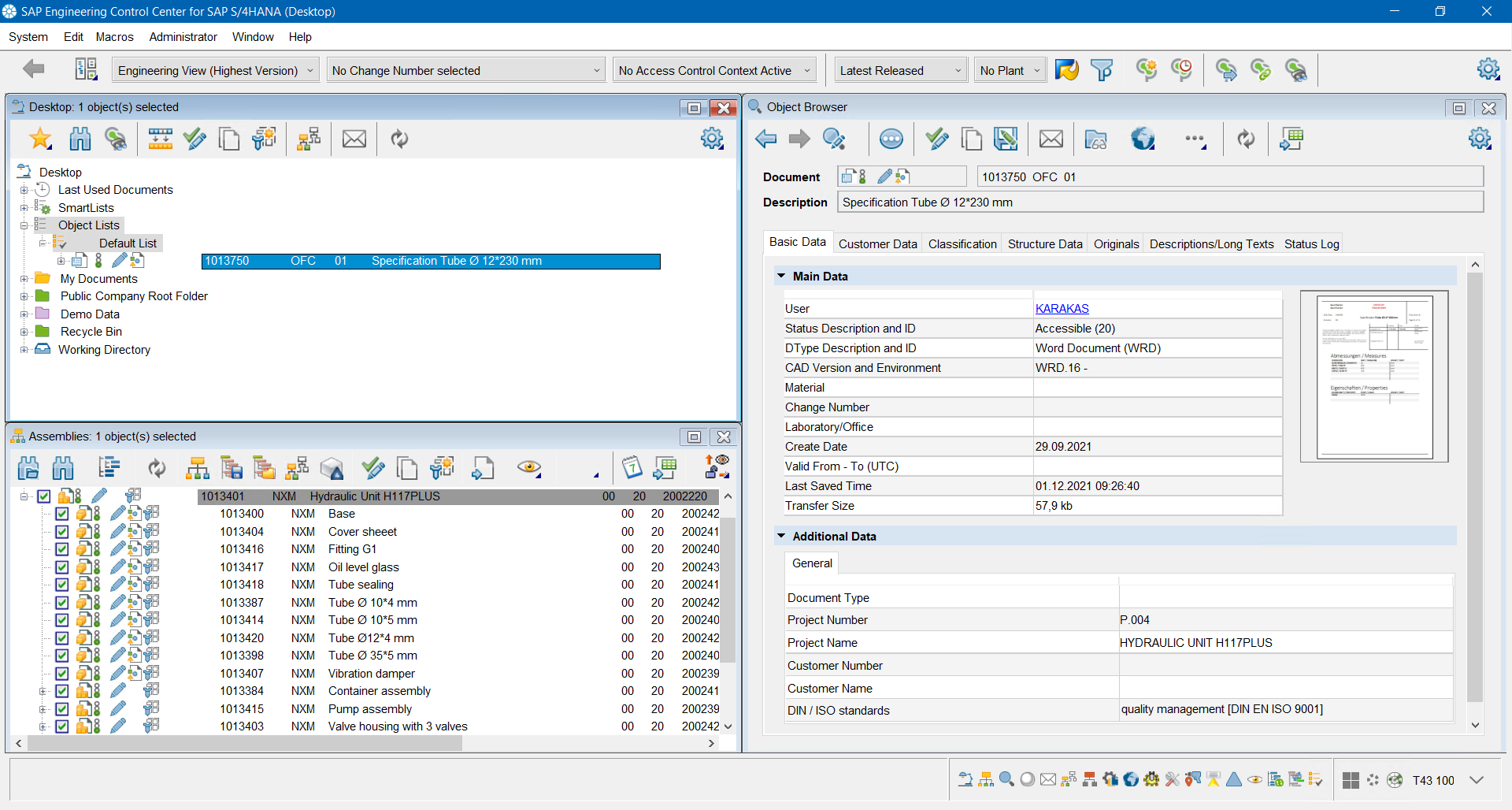Open the System menu
The image size is (1512, 810).
click(28, 37)
